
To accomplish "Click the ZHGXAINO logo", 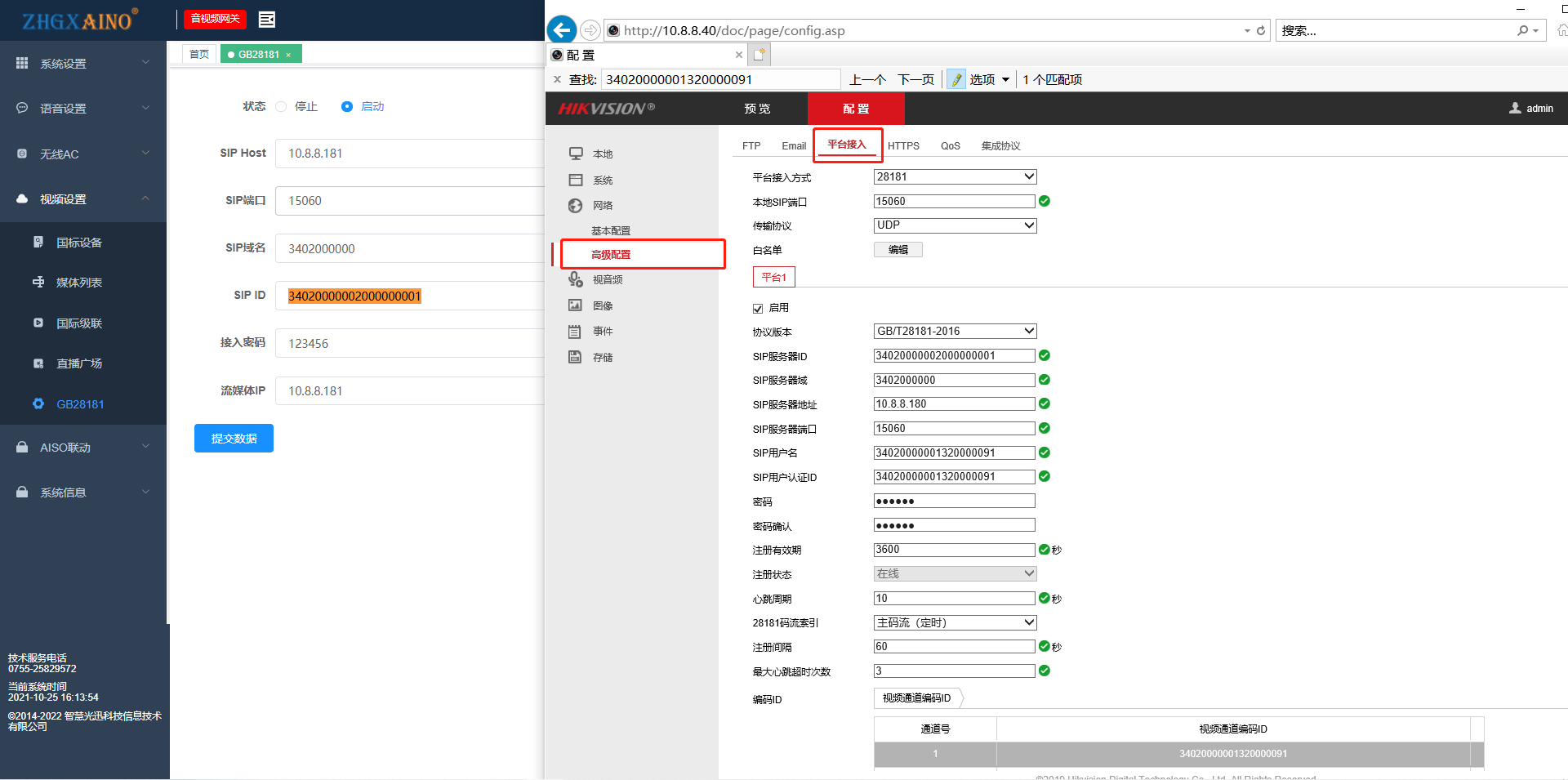I will 79,20.
